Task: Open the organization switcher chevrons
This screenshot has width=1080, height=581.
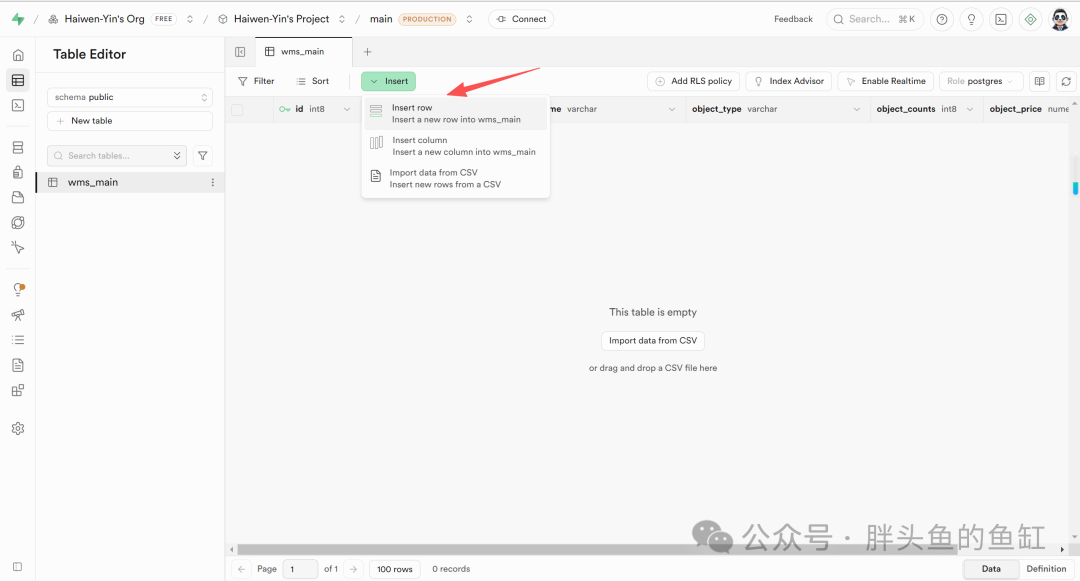Action: (190, 19)
